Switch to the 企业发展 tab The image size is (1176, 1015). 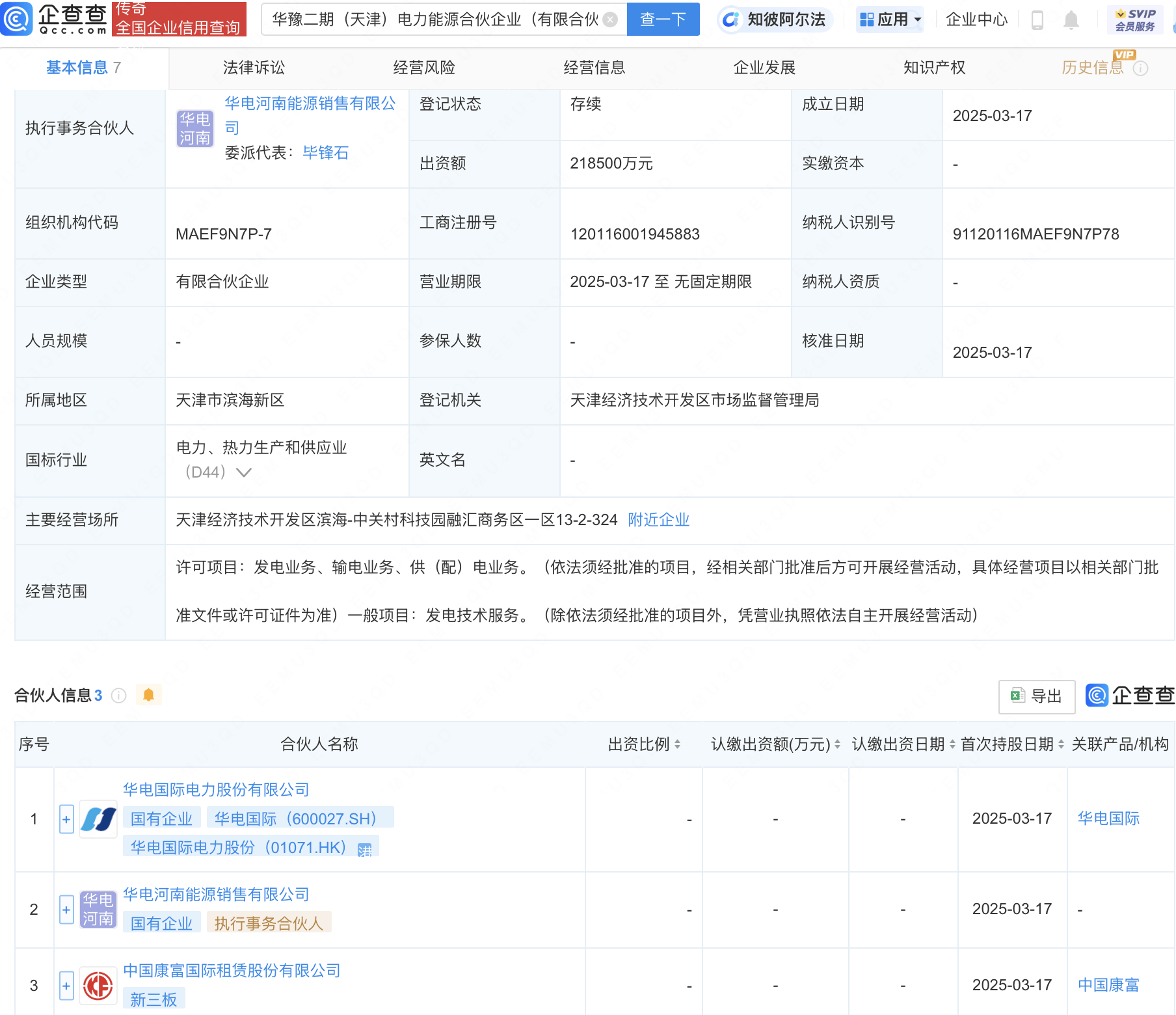click(764, 68)
